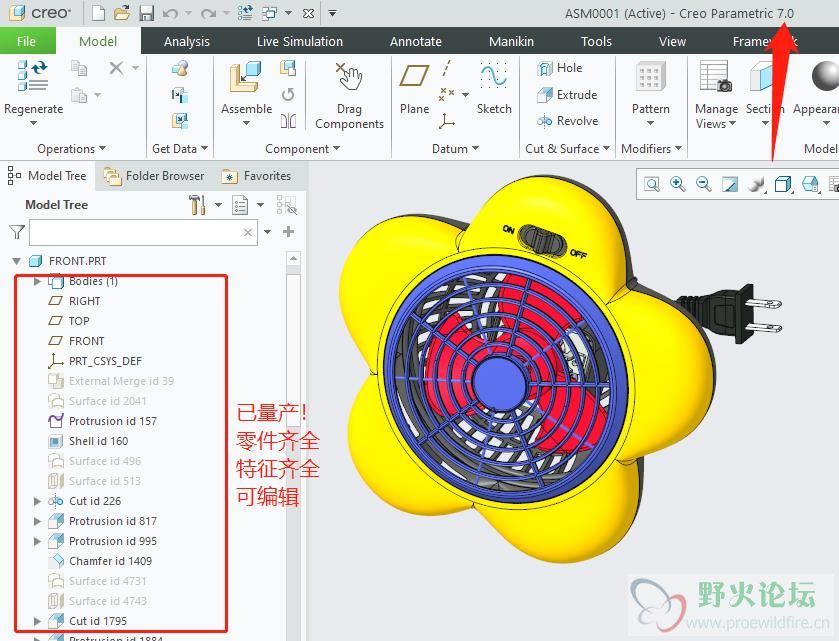Screen dimensions: 839x641
Task: Collapse the FRONT.PRT root node
Action: (17, 261)
